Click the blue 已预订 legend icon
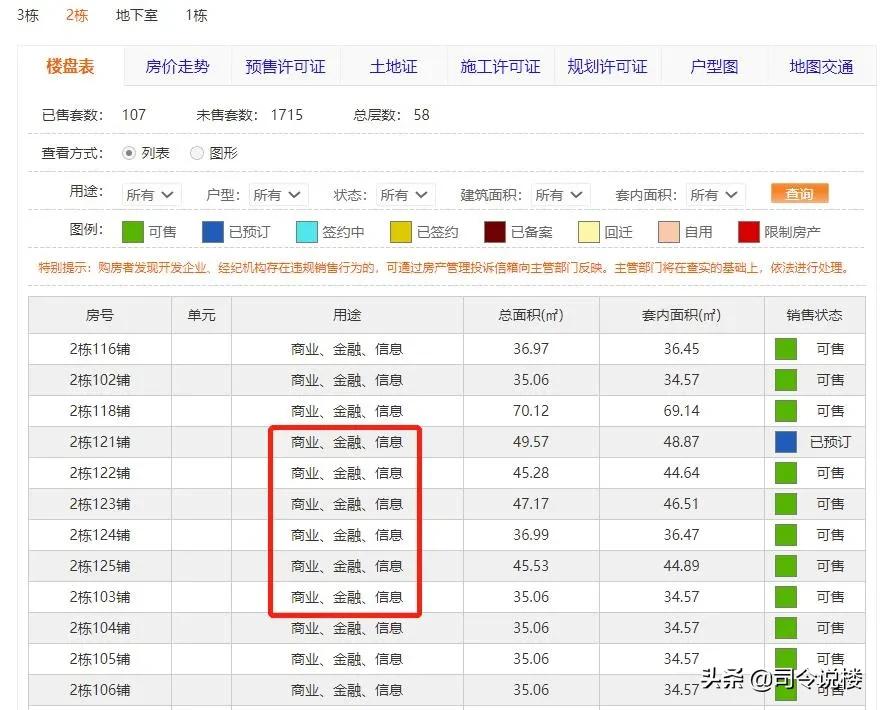This screenshot has height=710, width=882. [212, 231]
